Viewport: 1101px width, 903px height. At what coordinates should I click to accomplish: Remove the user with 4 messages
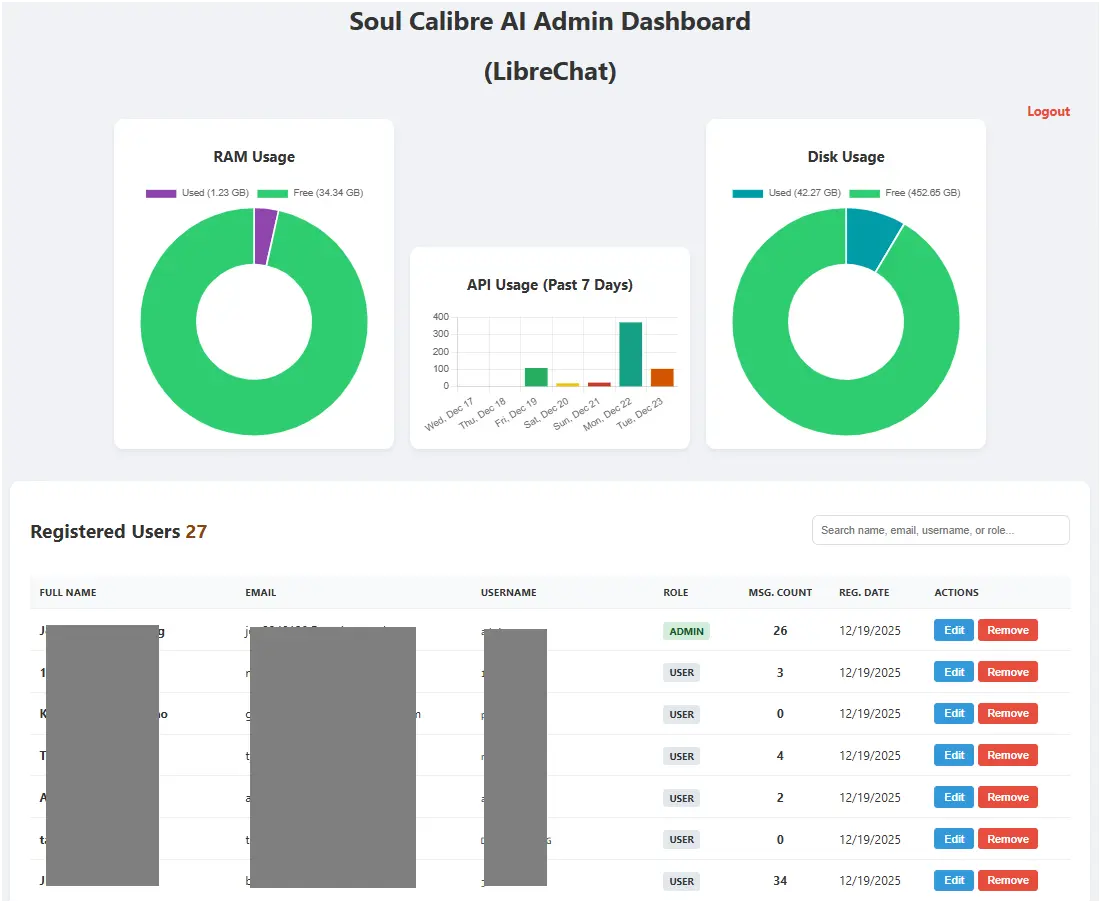pyautogui.click(x=1008, y=755)
